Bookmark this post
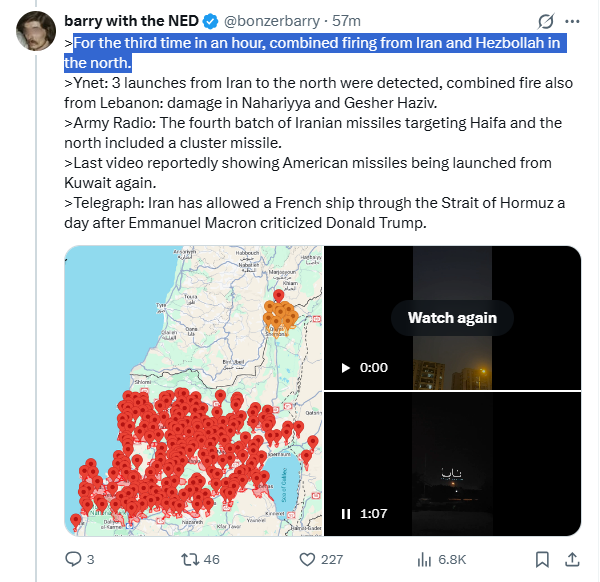This screenshot has width=600, height=582. (x=541, y=559)
